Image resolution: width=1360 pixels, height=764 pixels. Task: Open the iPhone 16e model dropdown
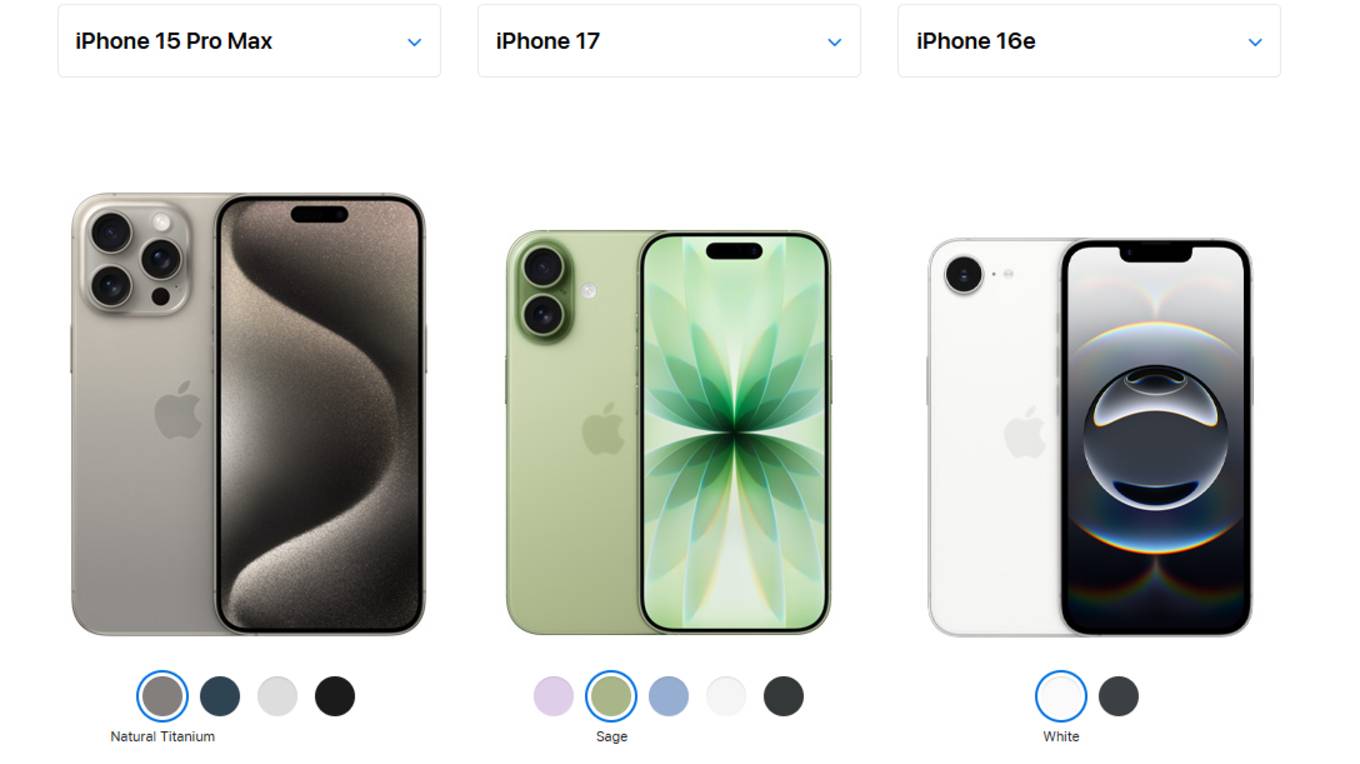click(1089, 41)
